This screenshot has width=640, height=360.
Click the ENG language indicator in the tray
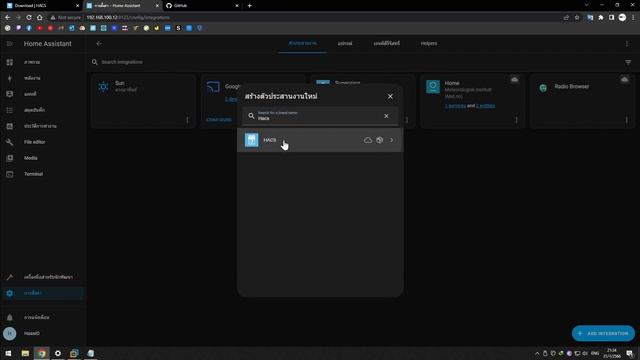click(x=595, y=353)
